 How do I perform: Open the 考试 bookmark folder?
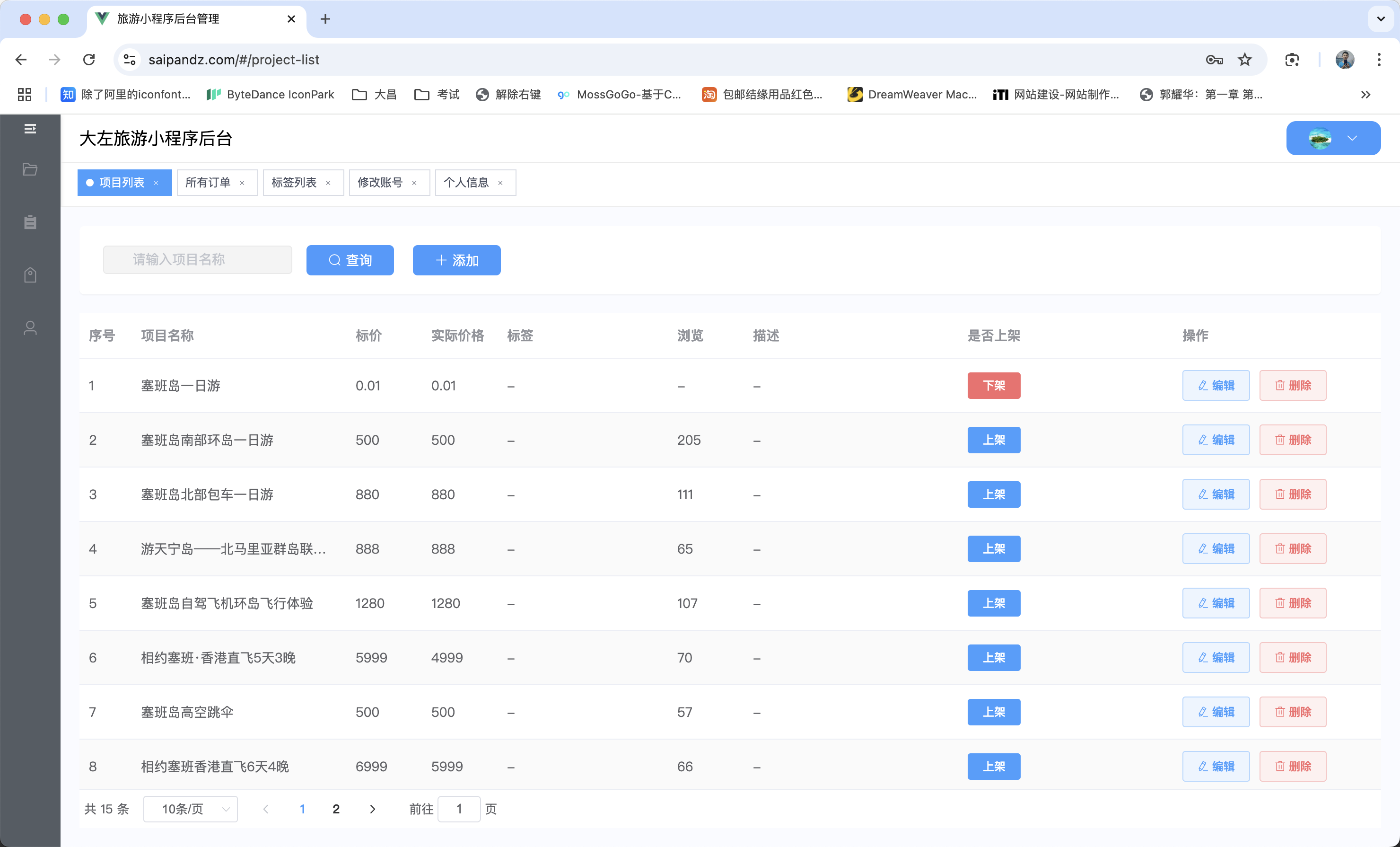(437, 94)
